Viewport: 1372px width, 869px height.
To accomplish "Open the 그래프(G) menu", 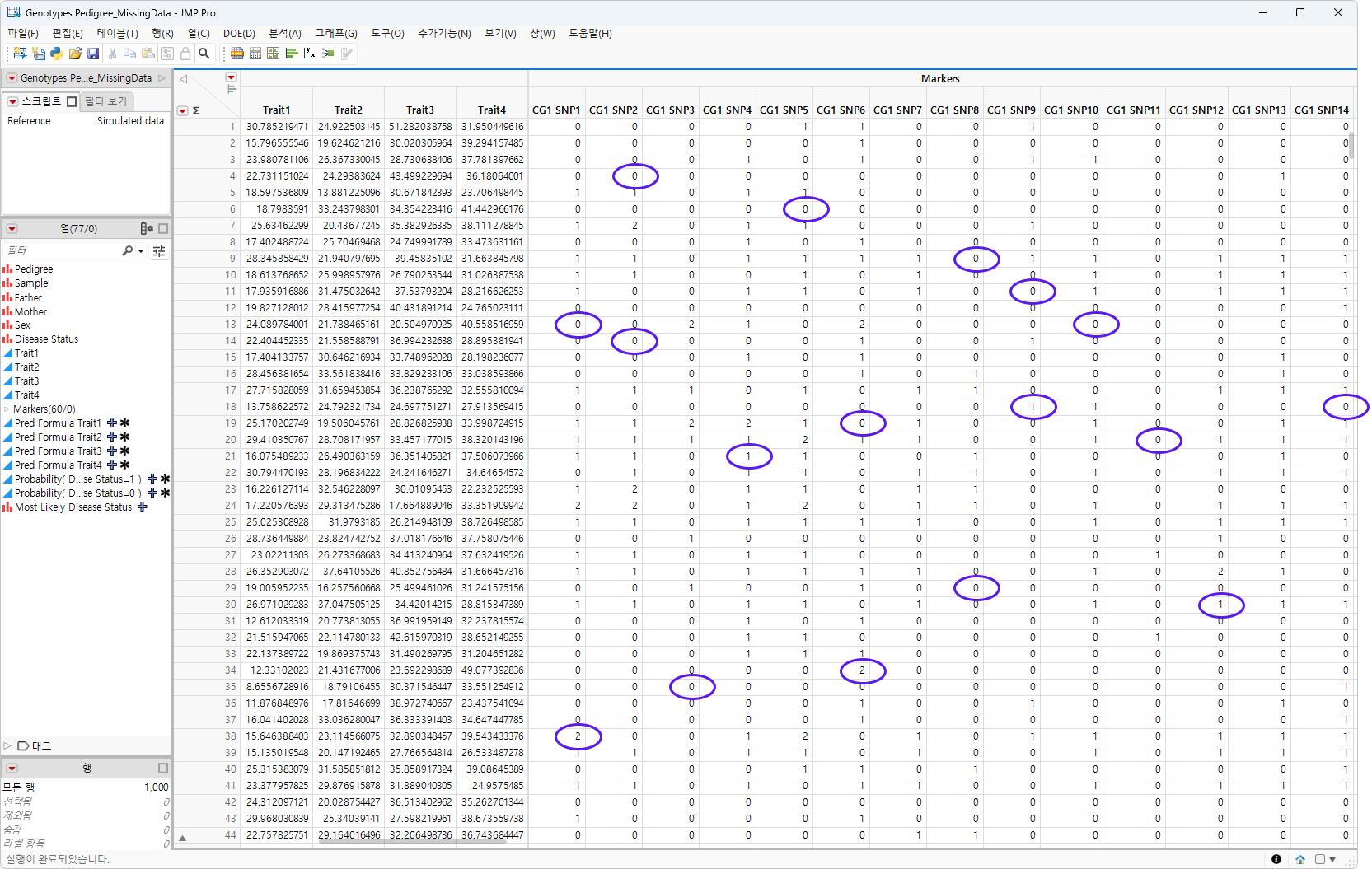I will 336,34.
